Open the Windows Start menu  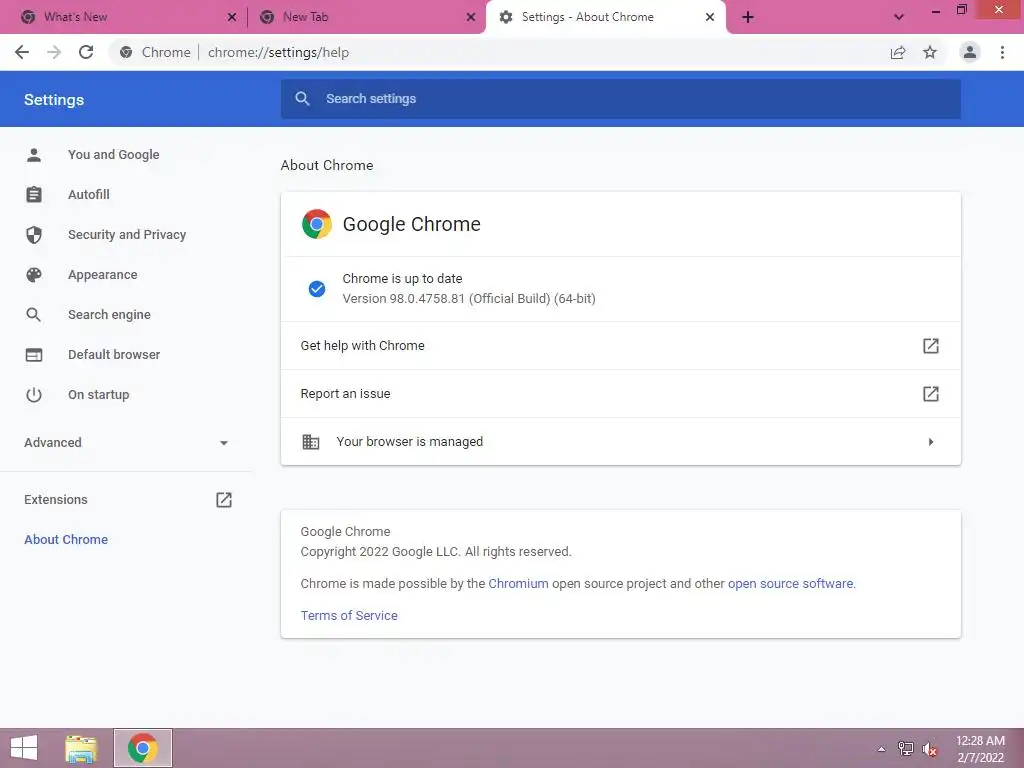(24, 748)
